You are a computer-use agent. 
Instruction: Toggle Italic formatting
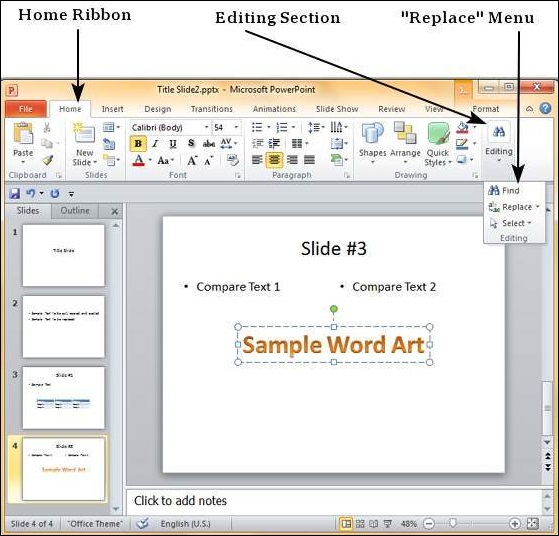tap(155, 144)
